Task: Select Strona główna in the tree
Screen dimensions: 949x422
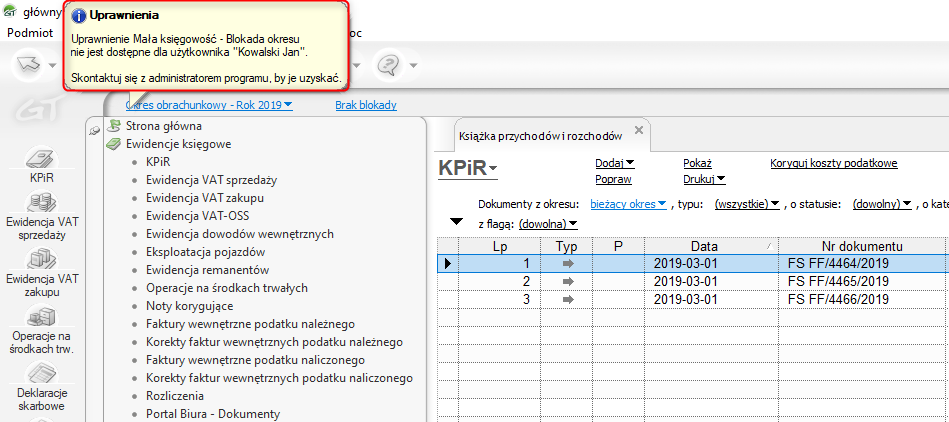Action: click(x=164, y=126)
